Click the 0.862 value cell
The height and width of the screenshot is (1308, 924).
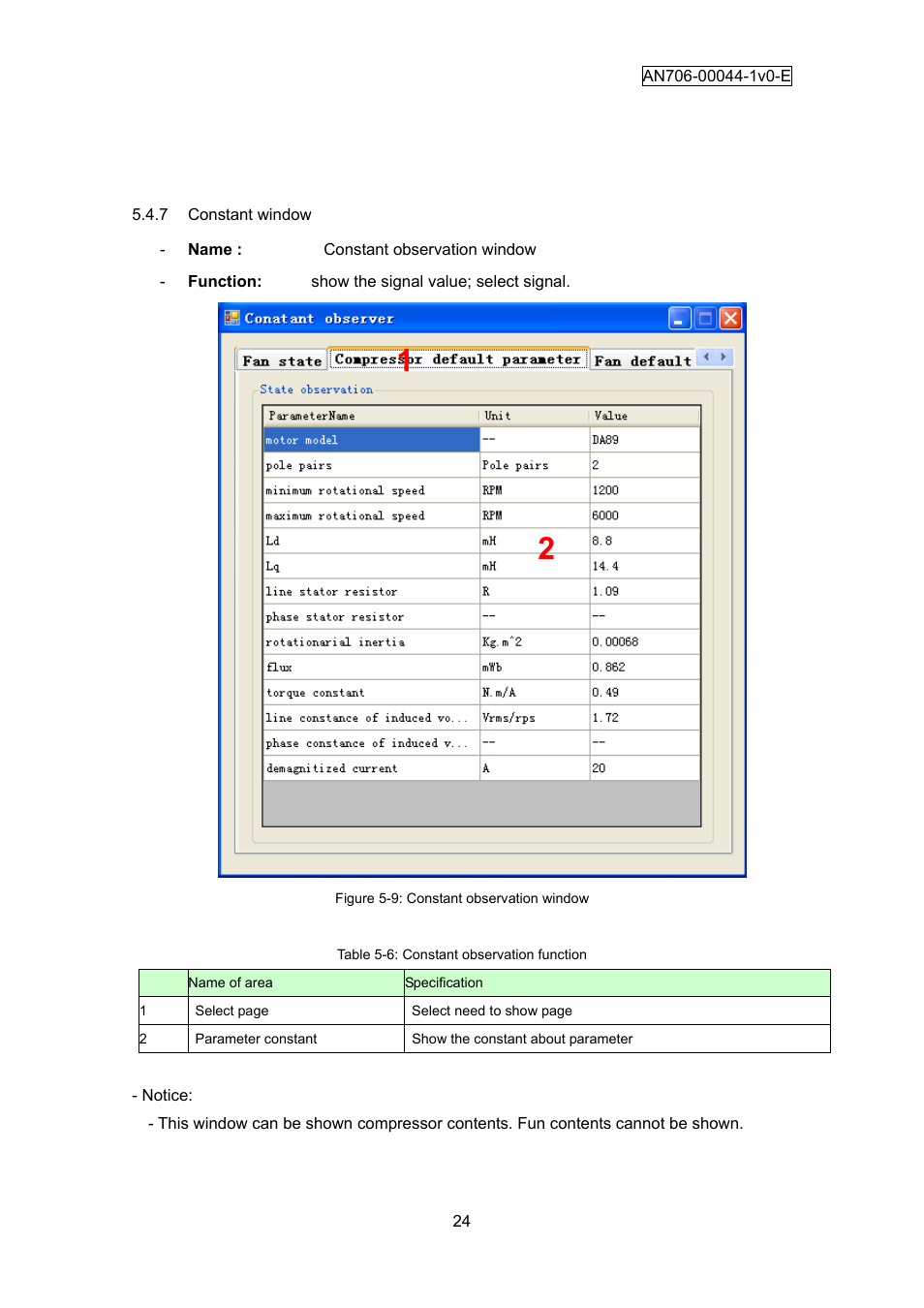[644, 667]
